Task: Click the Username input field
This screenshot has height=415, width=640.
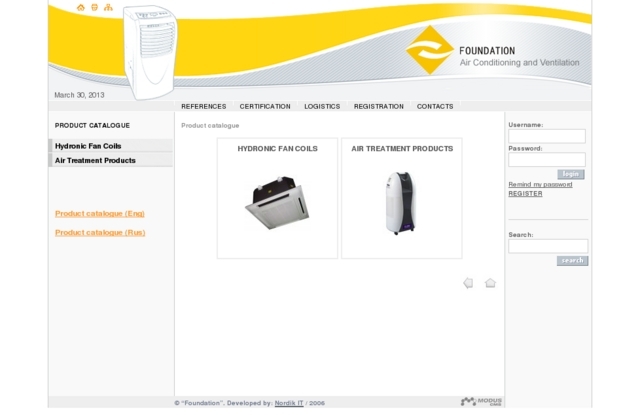Action: pos(547,136)
